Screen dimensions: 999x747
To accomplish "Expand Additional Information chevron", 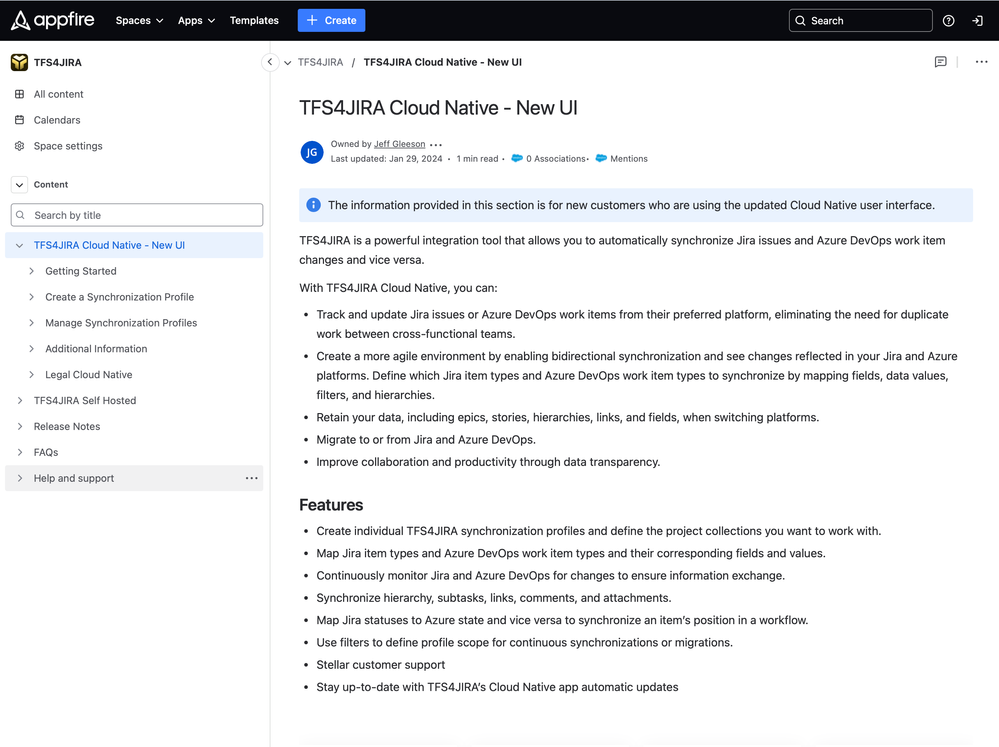I will 31,349.
